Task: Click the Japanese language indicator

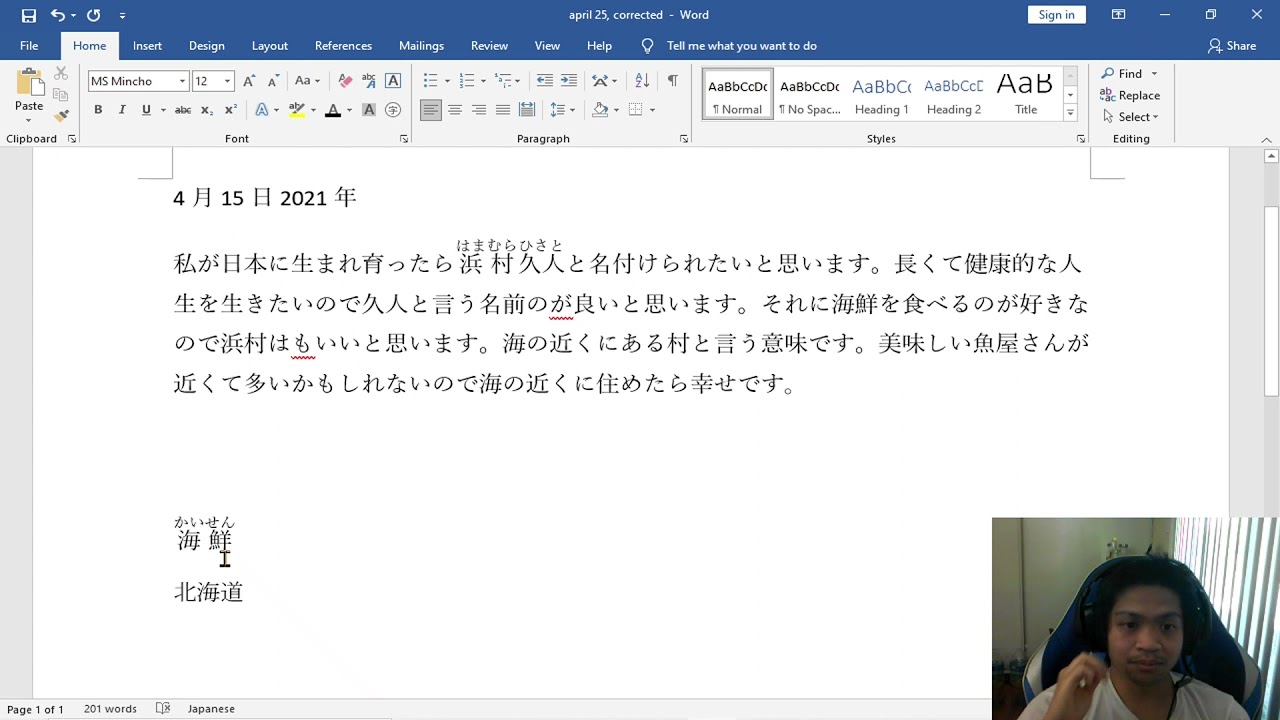Action: point(211,709)
